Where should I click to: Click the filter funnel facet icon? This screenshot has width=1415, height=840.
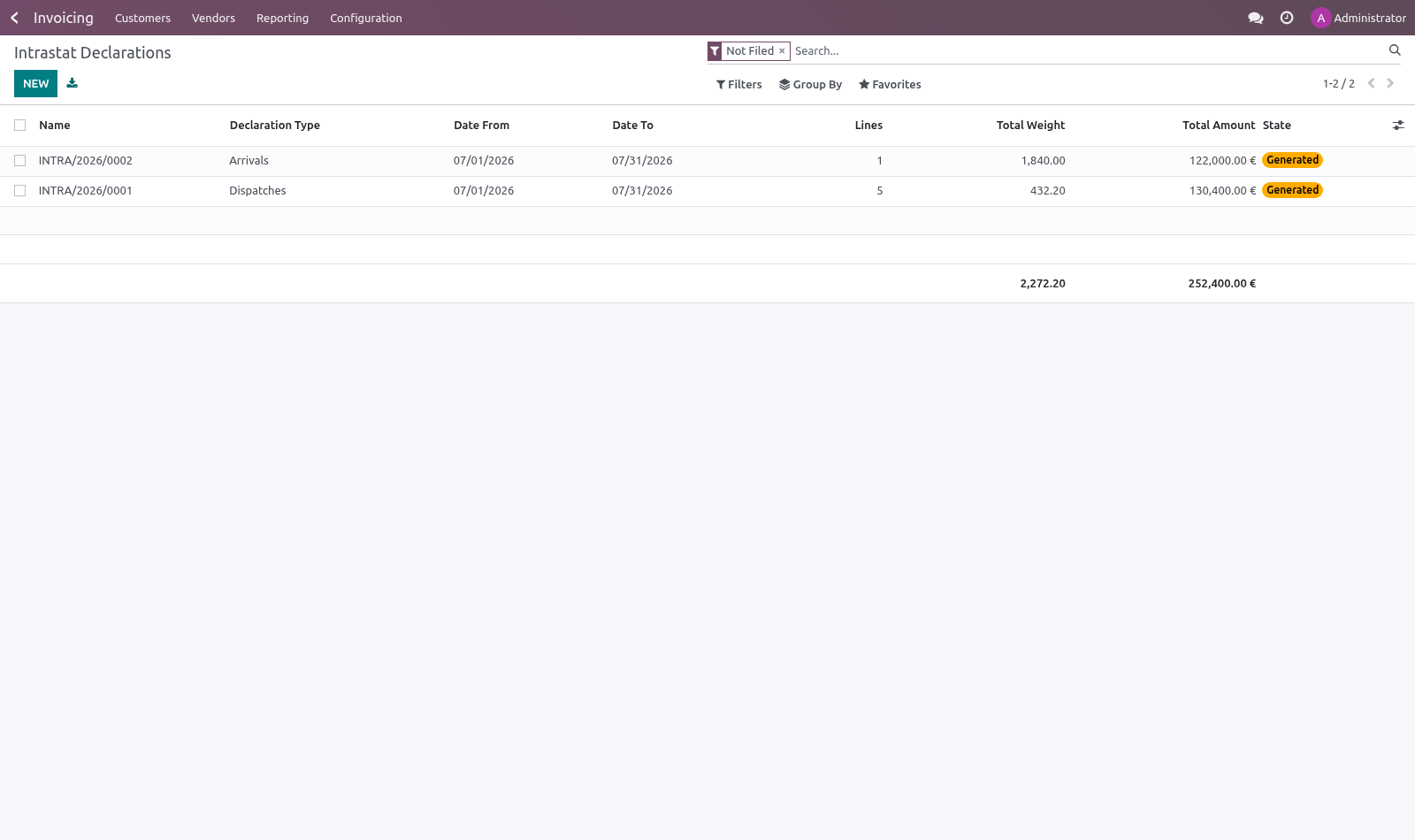pos(715,51)
